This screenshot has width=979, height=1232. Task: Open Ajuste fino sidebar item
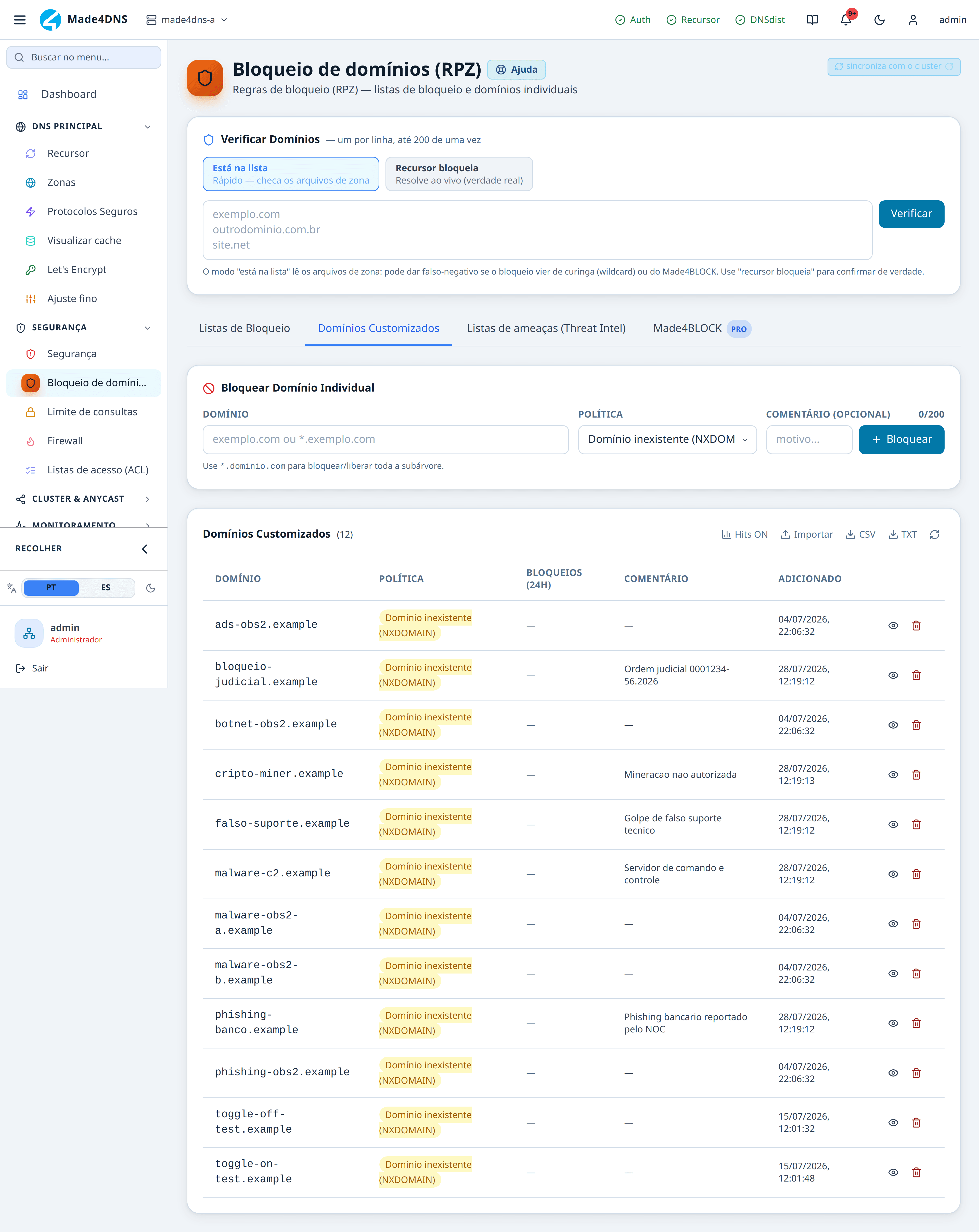click(83, 299)
